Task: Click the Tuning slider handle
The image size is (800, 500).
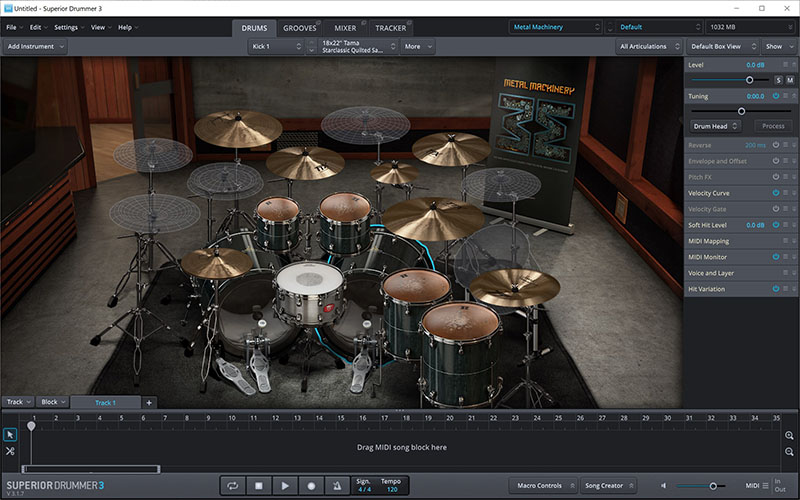Action: click(x=741, y=111)
